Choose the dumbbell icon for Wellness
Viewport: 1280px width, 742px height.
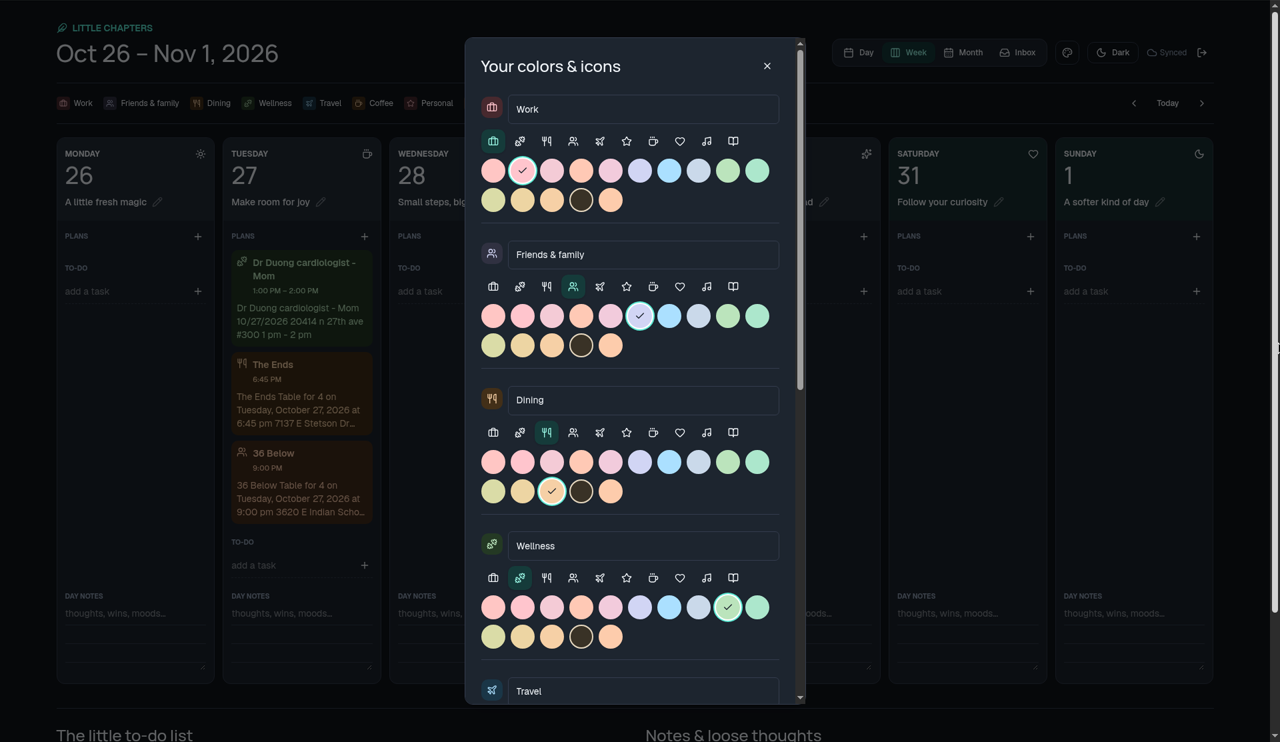[520, 578]
